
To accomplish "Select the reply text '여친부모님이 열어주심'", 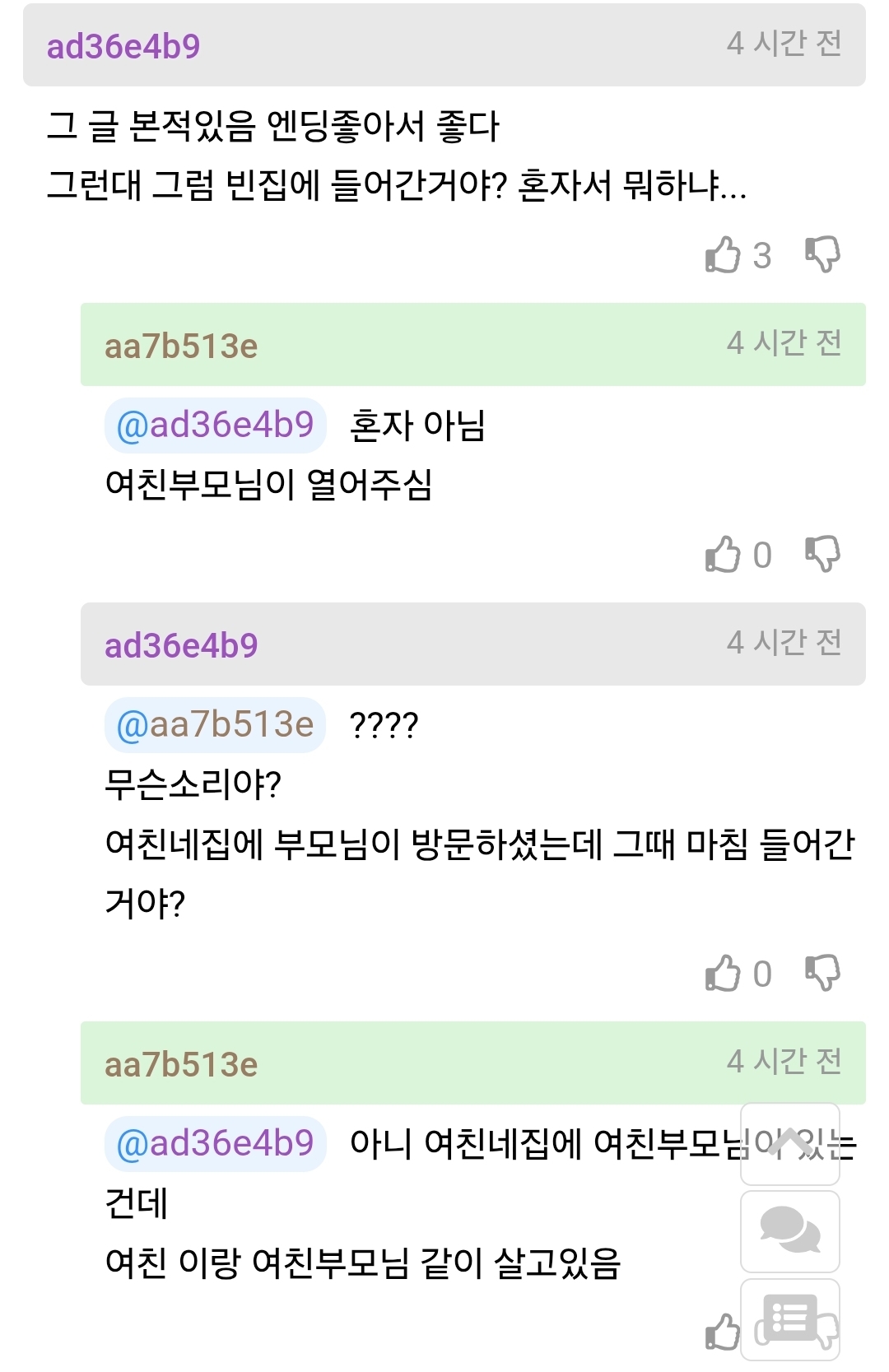I will tap(268, 485).
